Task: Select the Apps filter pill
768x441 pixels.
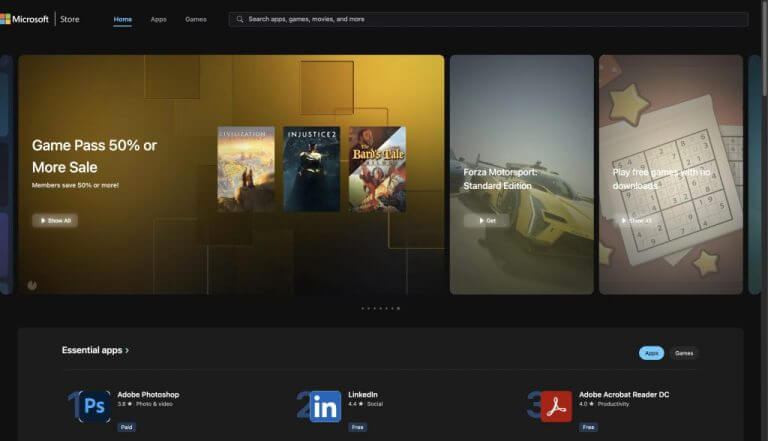Action: point(651,353)
